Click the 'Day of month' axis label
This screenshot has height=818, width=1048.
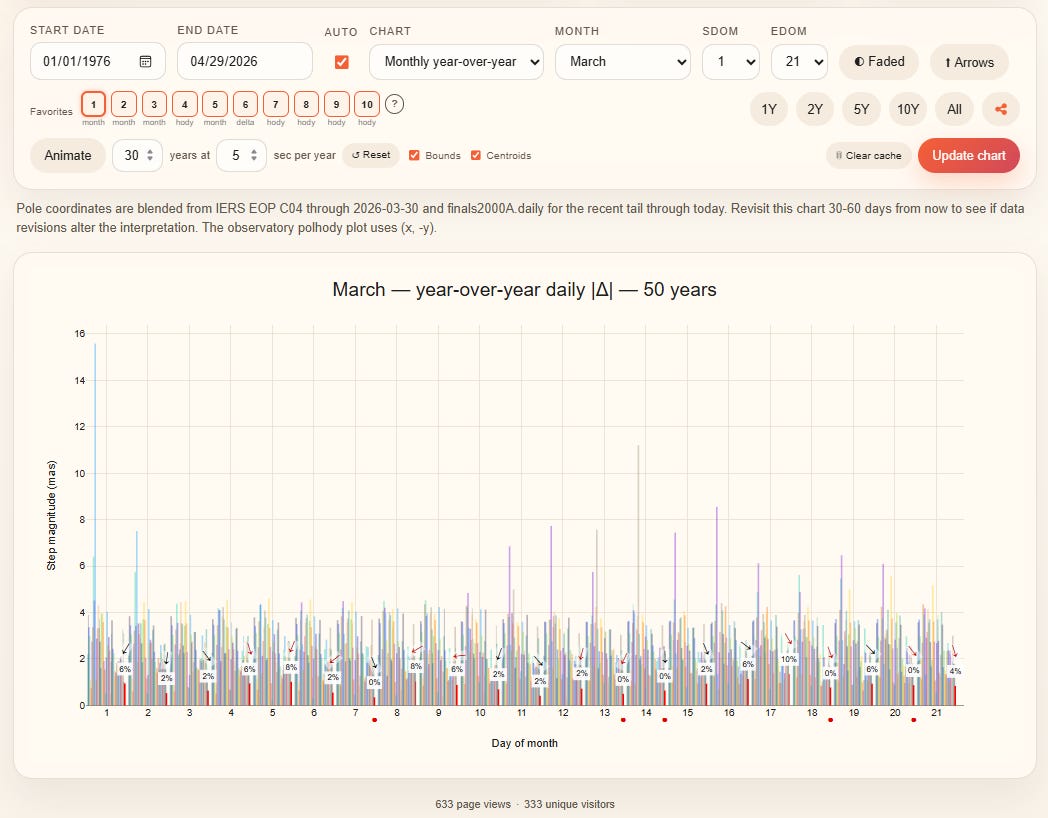point(525,743)
